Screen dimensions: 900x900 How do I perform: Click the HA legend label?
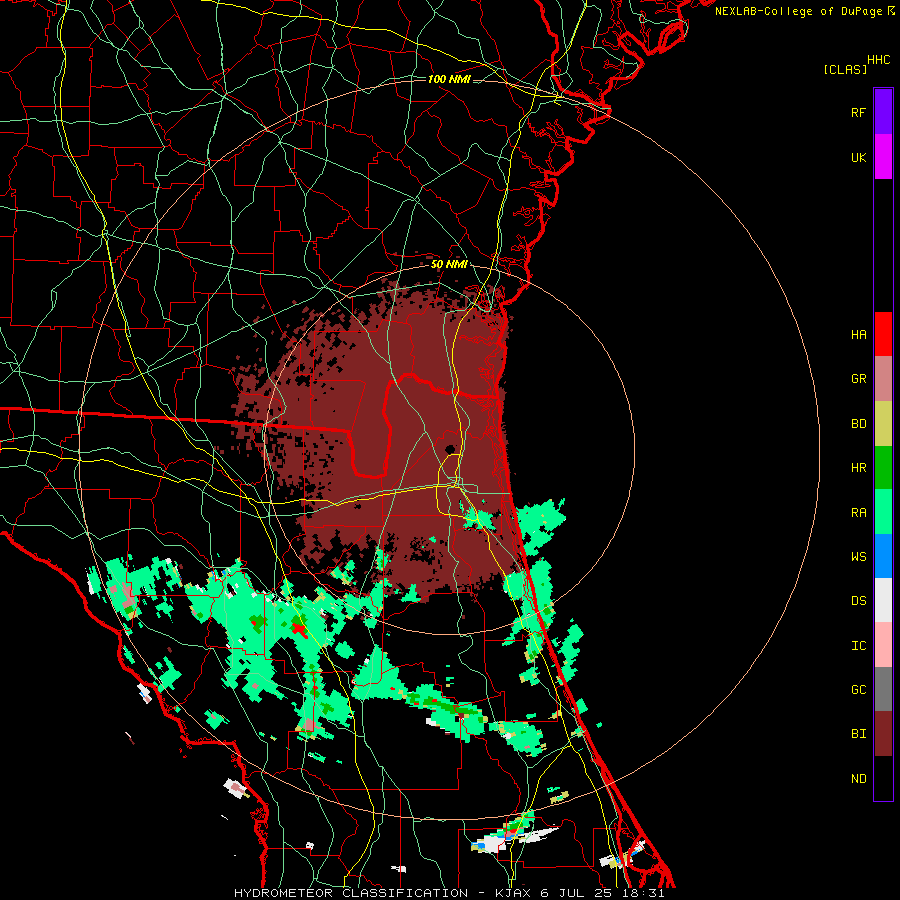click(x=858, y=334)
